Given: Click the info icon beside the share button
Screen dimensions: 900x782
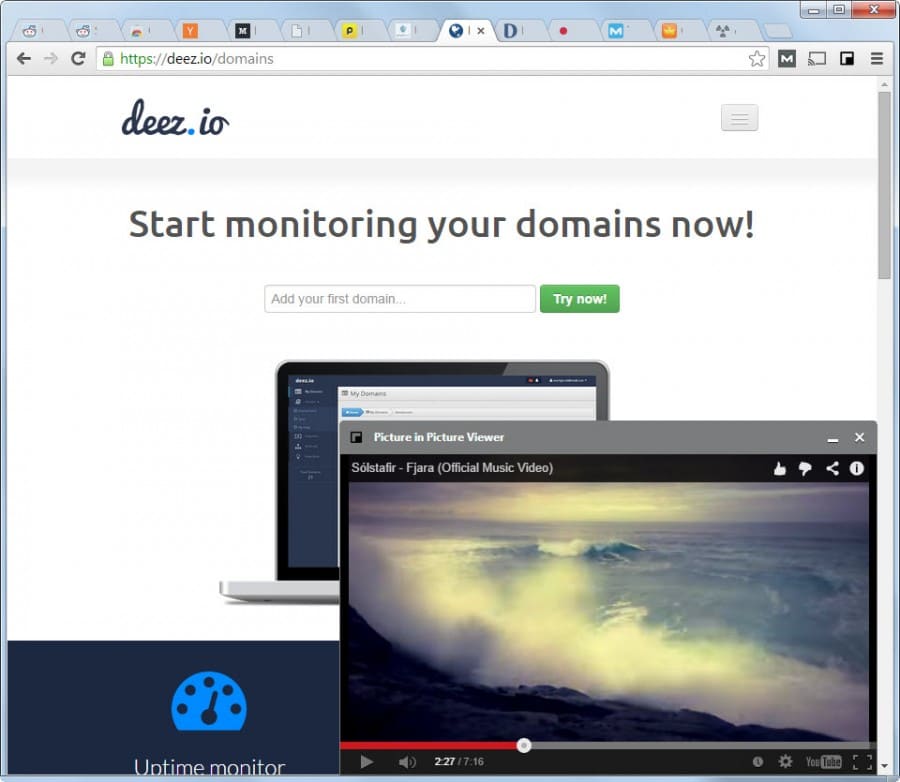Looking at the screenshot, I should coord(857,468).
